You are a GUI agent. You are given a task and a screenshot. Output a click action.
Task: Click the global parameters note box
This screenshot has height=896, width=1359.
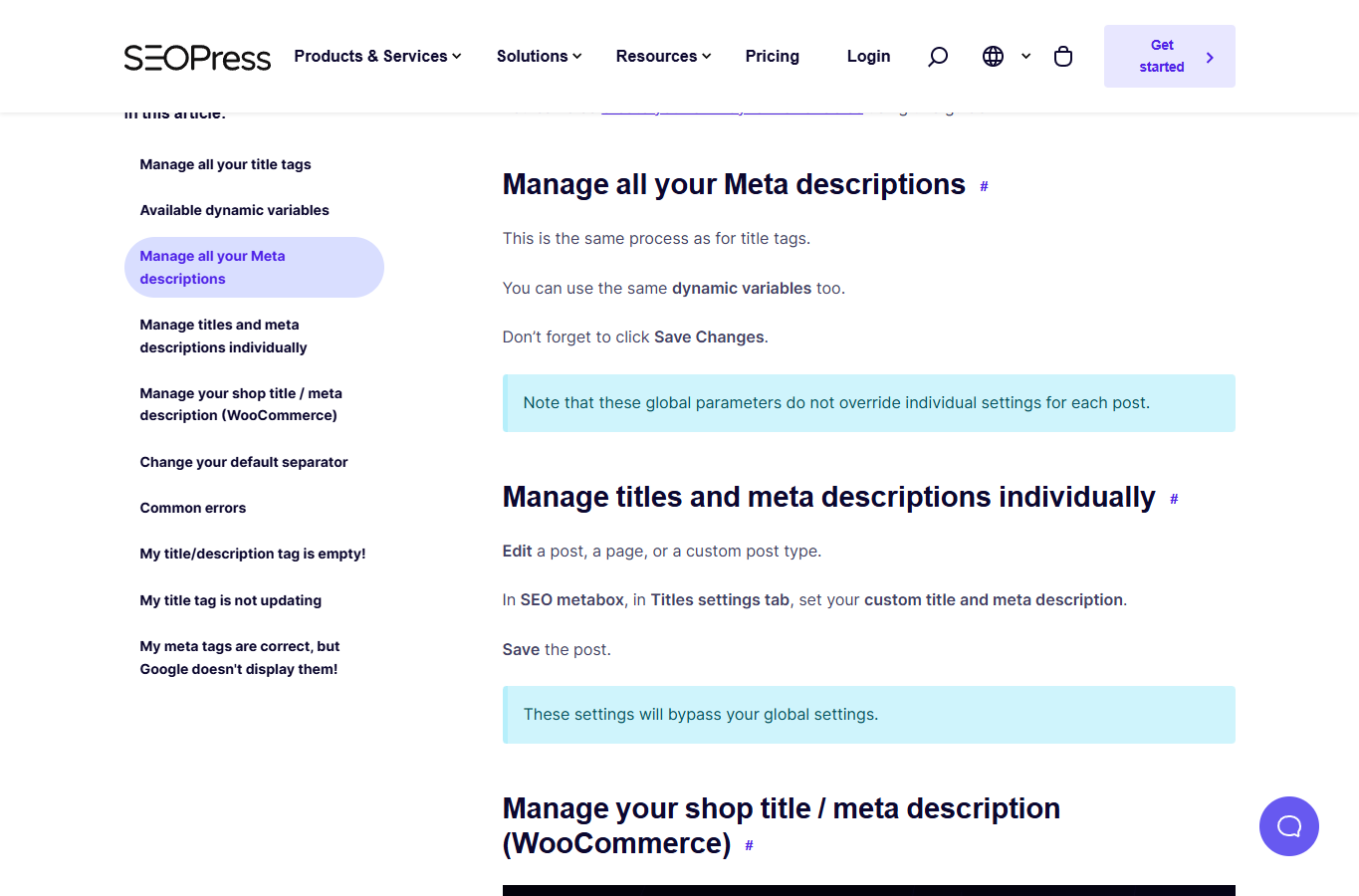coord(869,403)
